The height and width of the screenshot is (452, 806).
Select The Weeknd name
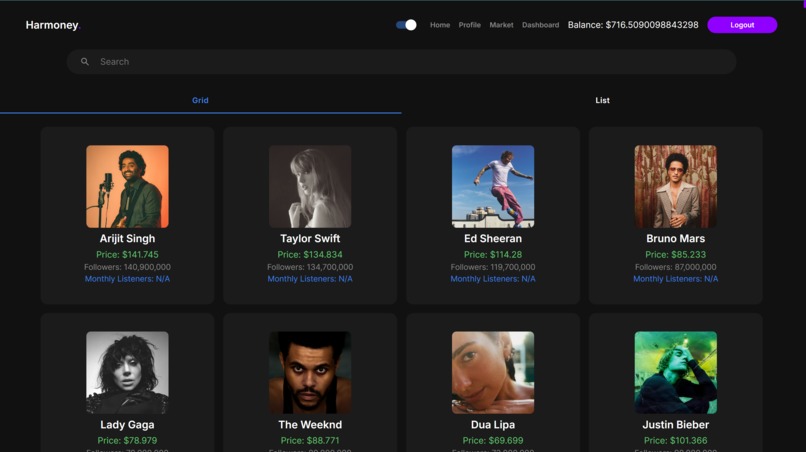tap(310, 425)
